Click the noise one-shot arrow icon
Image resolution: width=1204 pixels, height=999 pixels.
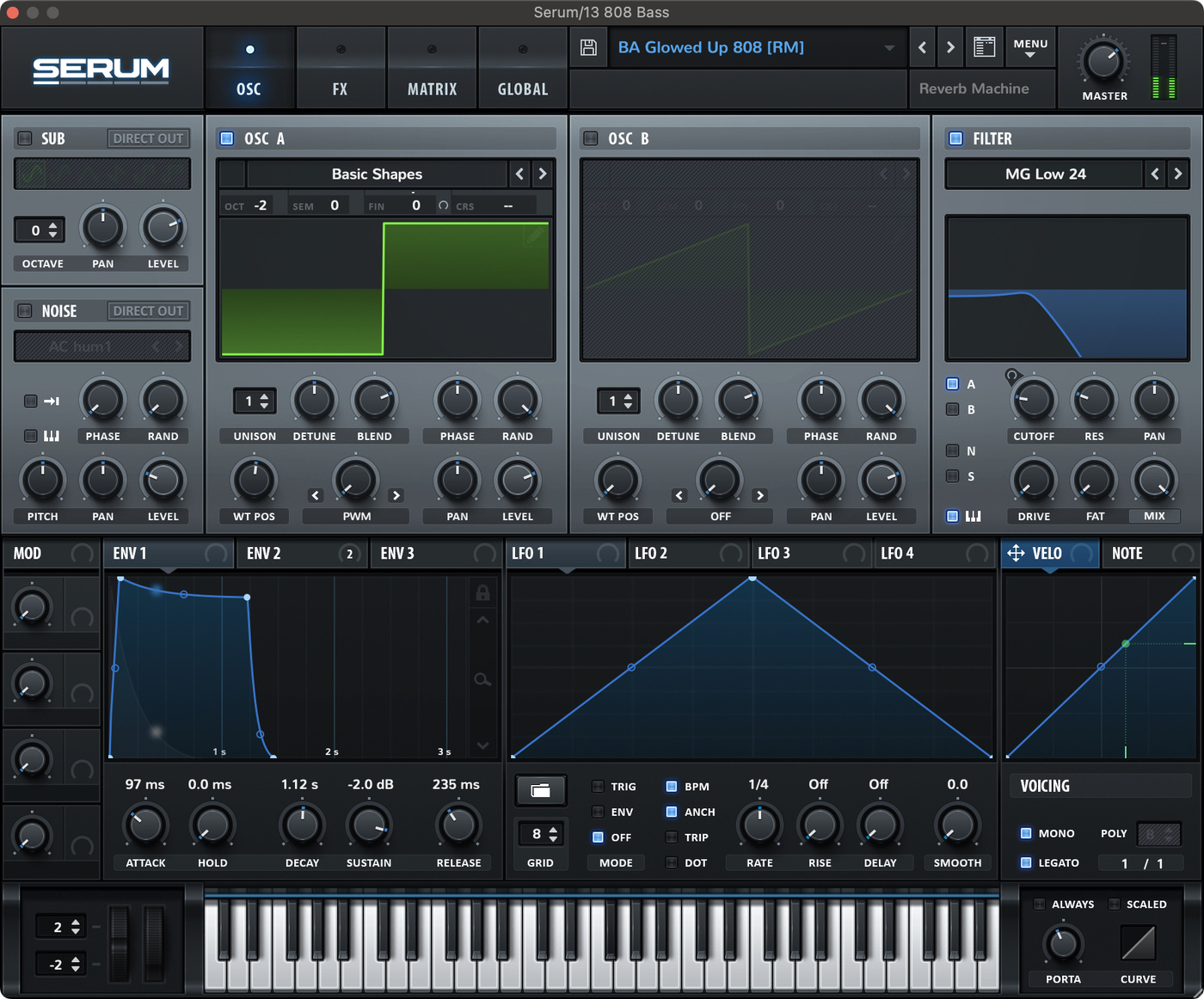52,401
